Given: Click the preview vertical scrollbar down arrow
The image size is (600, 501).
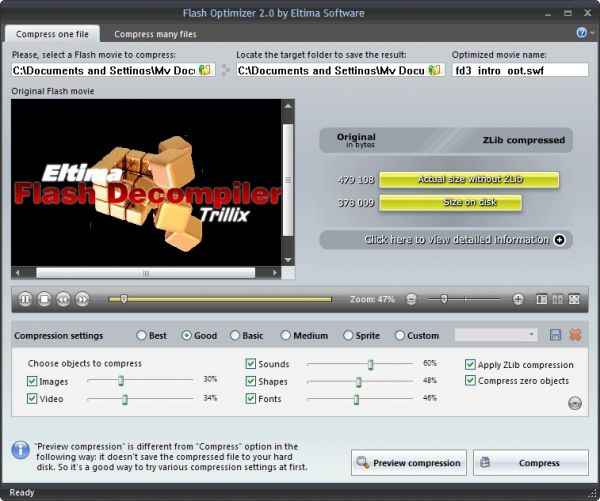Looking at the screenshot, I should (288, 260).
